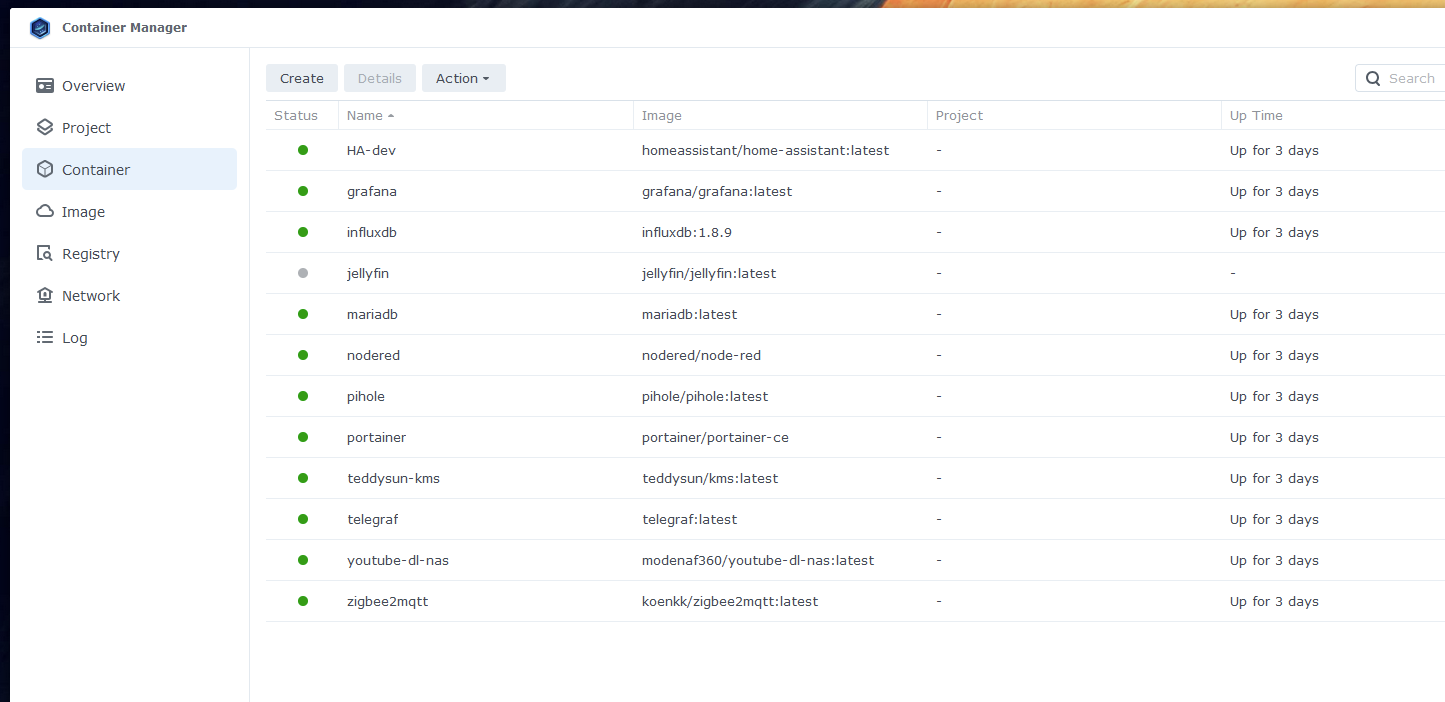Click green status dot of portainer

(x=303, y=437)
